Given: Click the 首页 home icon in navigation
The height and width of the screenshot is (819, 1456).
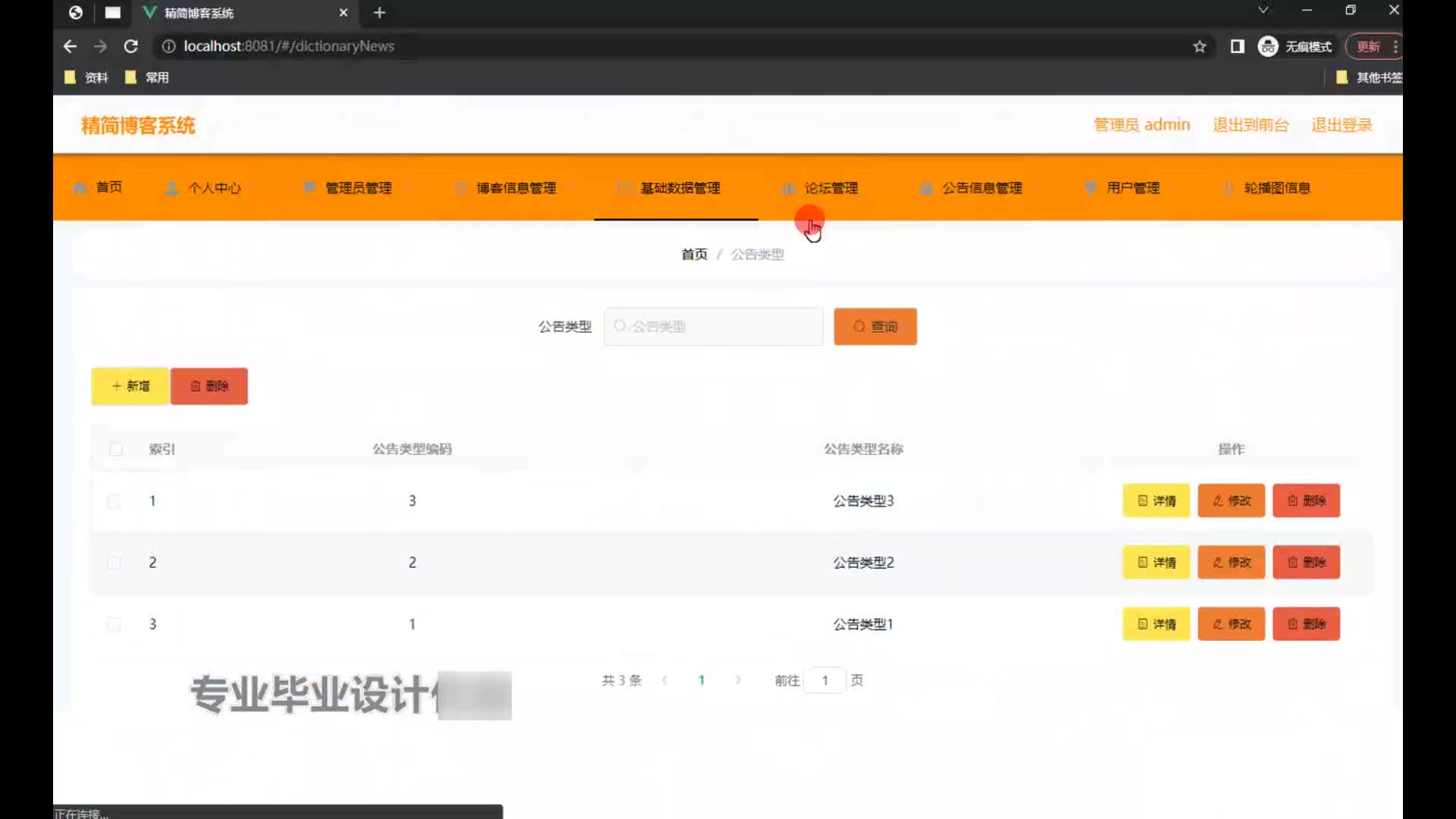Looking at the screenshot, I should 80,188.
